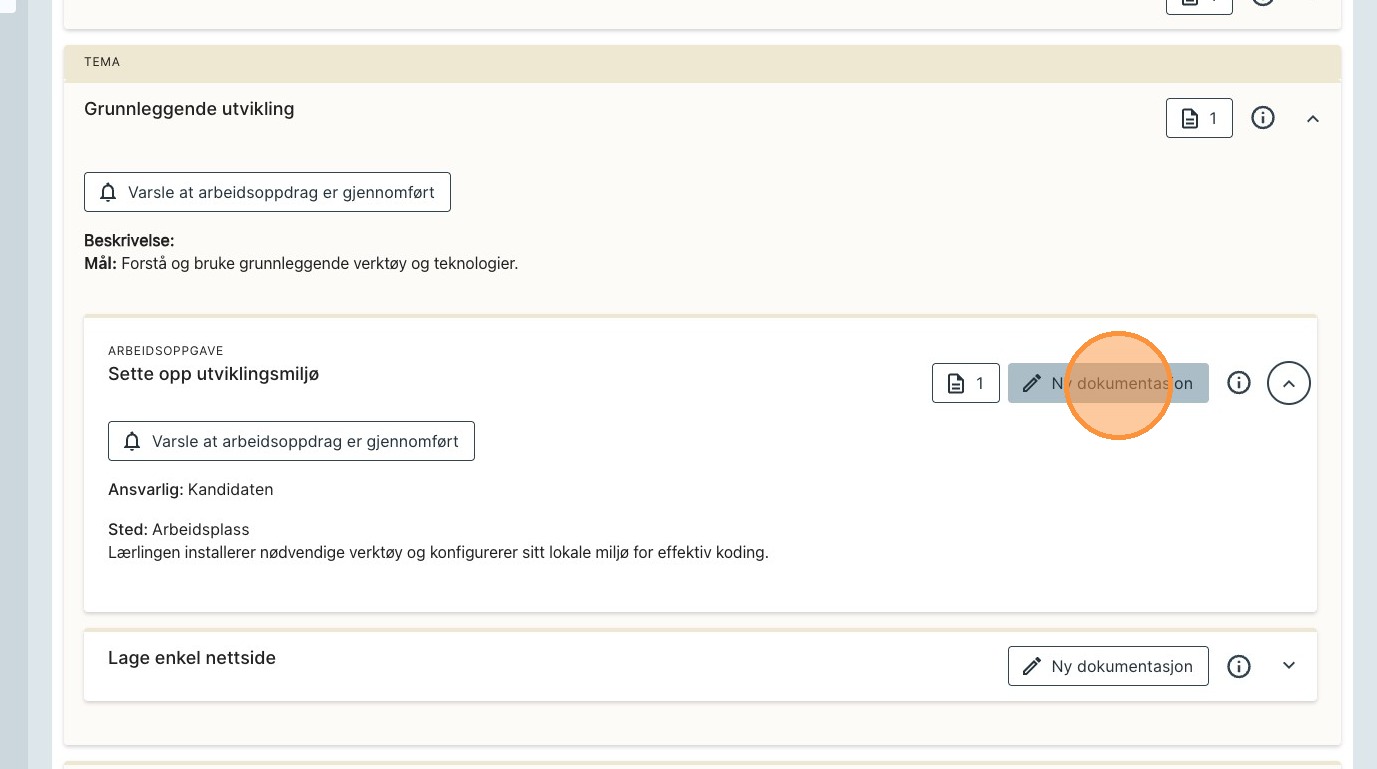Collapse the Grunnleggende utvikling theme

1313,118
